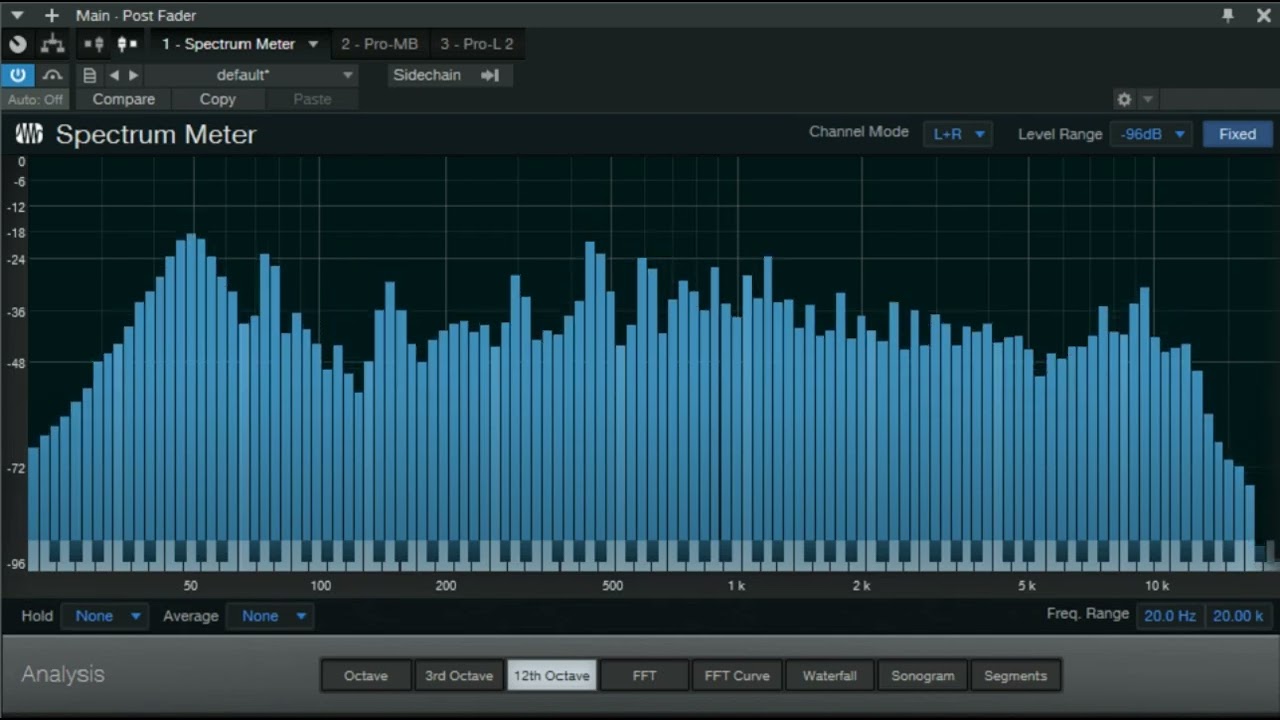Screen dimensions: 1280x720
Task: Switch to the 3 - Pro-L 2 tab
Action: (x=477, y=44)
